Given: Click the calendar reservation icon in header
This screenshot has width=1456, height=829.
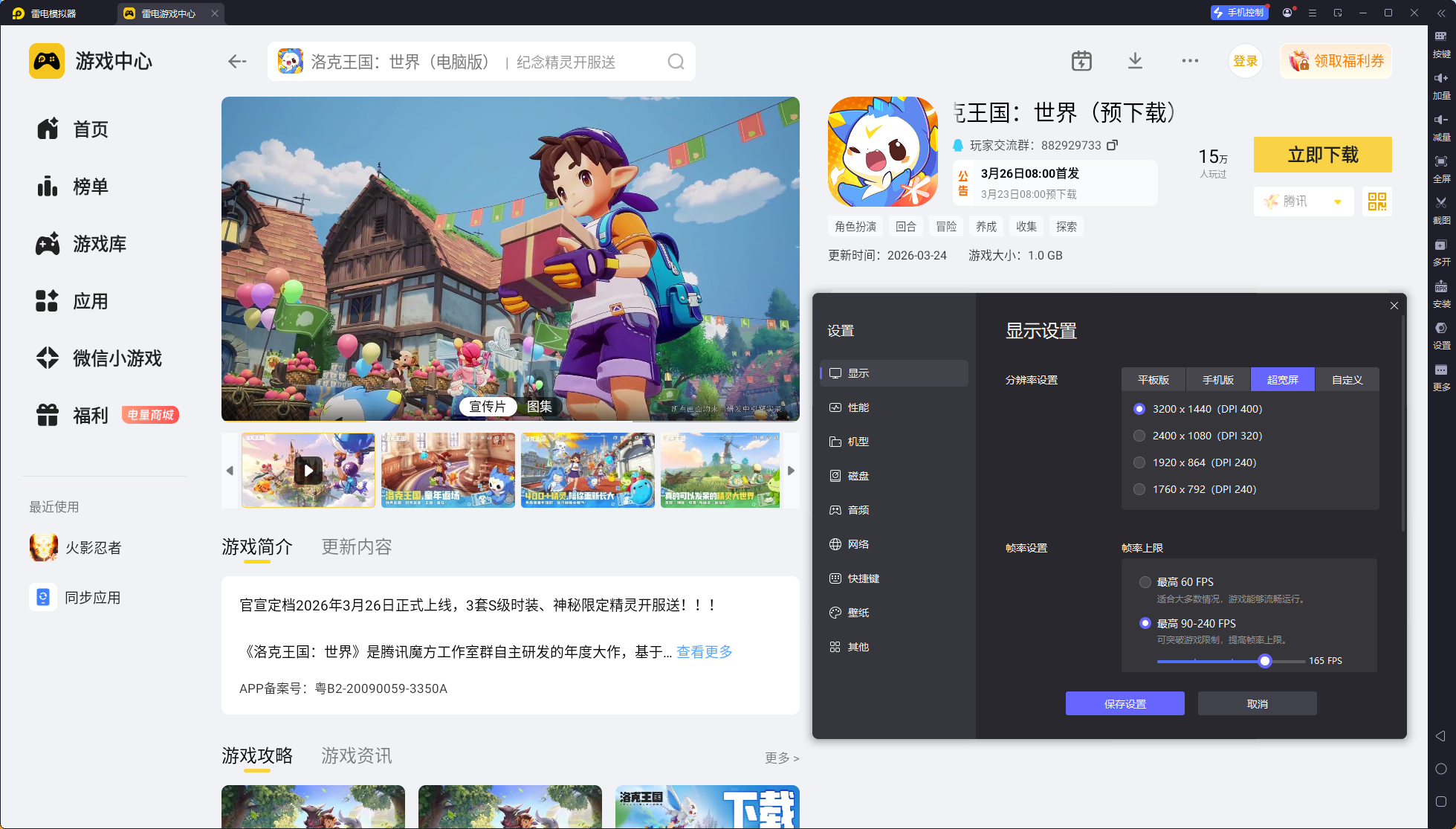Looking at the screenshot, I should [x=1081, y=61].
